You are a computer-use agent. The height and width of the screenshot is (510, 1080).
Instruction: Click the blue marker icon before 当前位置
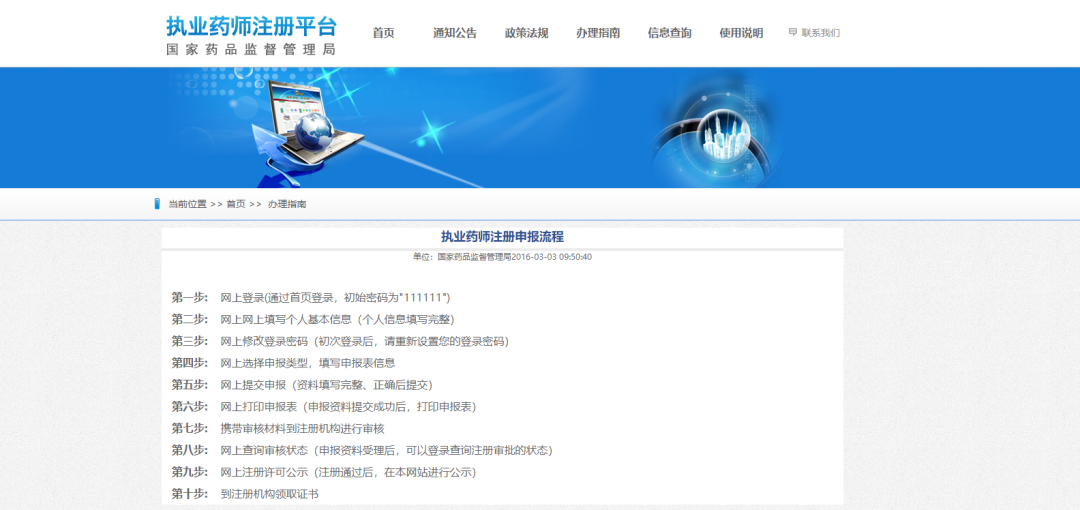[x=157, y=204]
